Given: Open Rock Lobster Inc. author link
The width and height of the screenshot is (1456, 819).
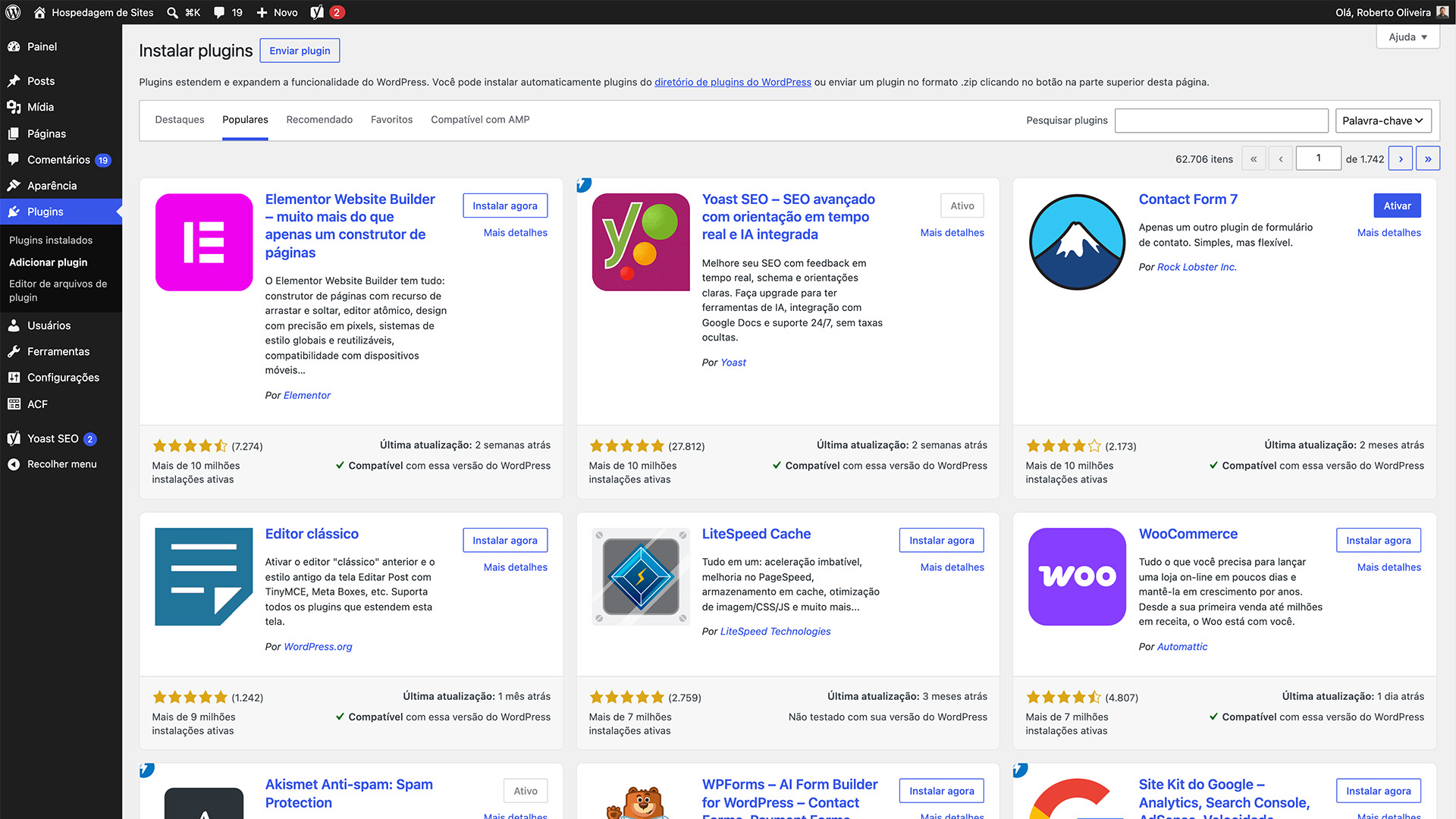Looking at the screenshot, I should [x=1197, y=267].
